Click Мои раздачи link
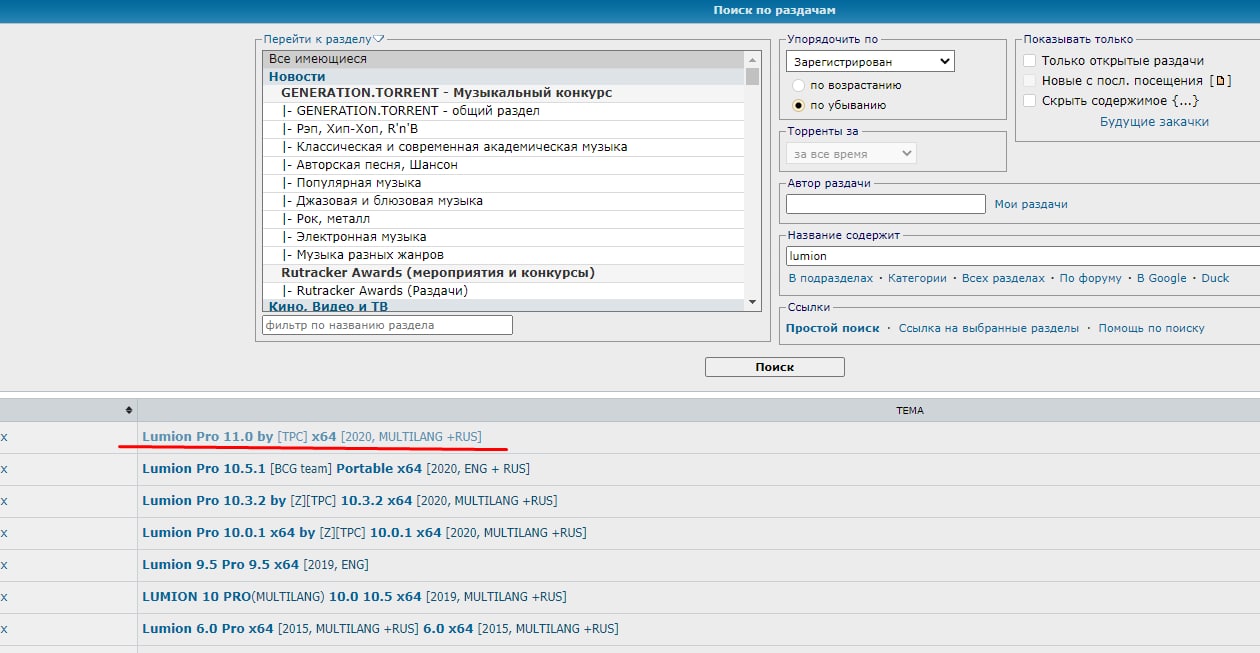This screenshot has width=1260, height=653. coord(1031,204)
